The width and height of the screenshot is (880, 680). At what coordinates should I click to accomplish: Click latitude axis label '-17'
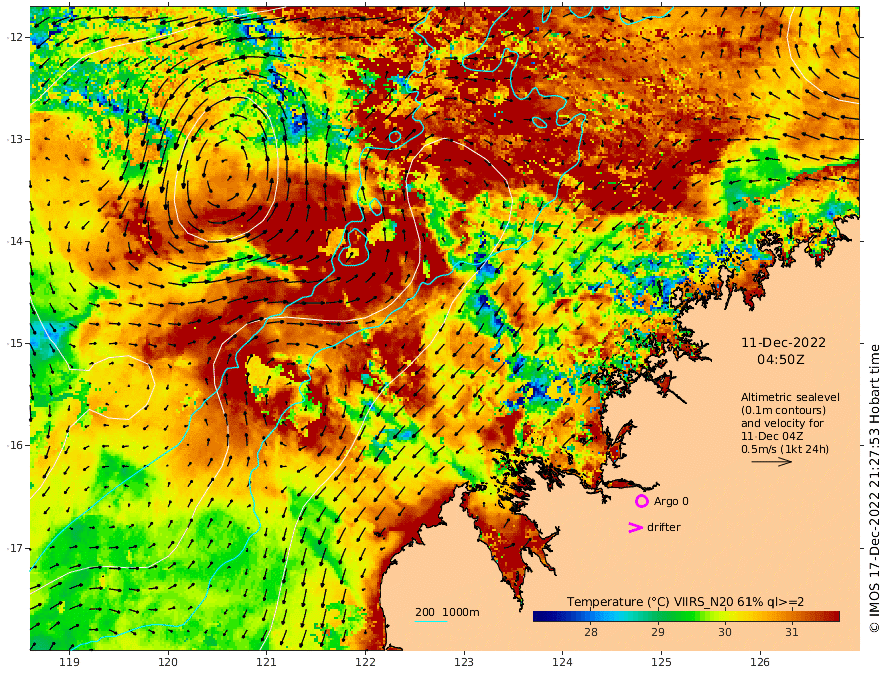click(x=15, y=548)
